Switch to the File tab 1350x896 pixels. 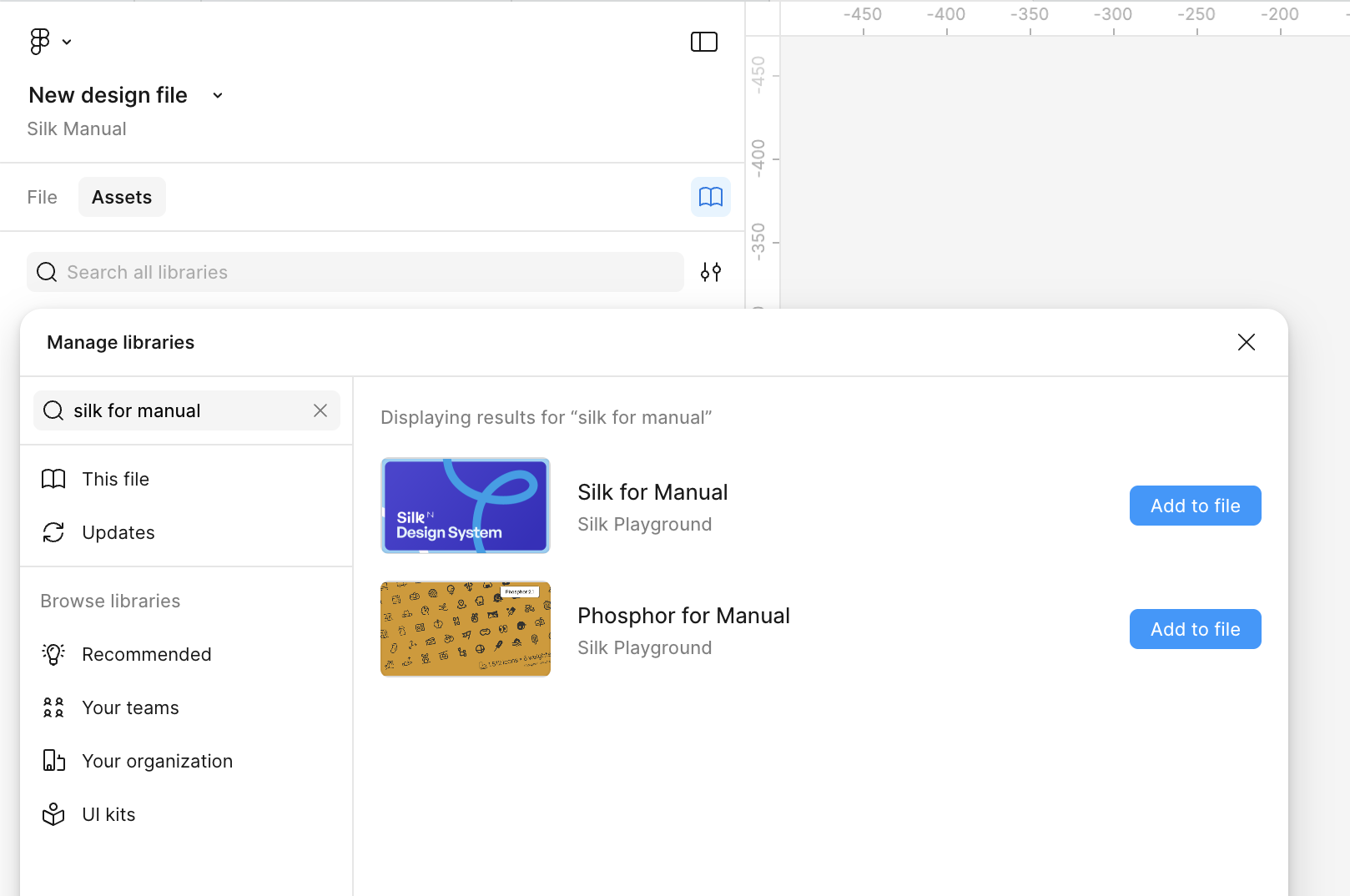pyautogui.click(x=42, y=197)
